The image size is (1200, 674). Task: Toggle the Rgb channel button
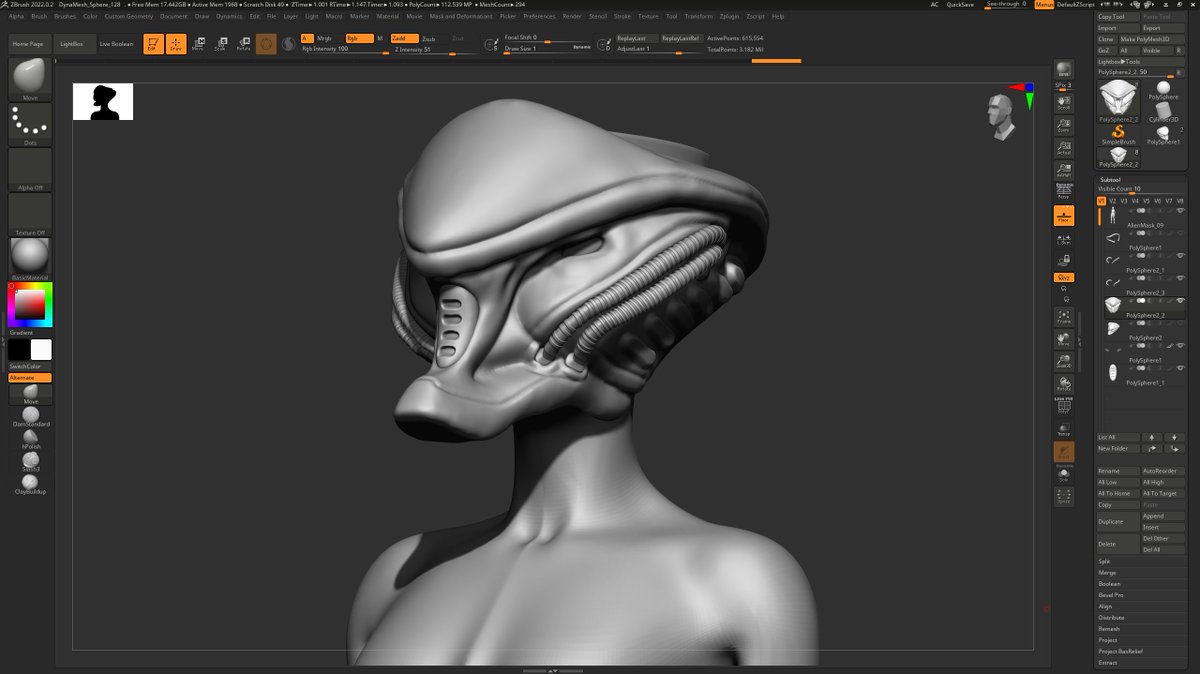tap(359, 38)
